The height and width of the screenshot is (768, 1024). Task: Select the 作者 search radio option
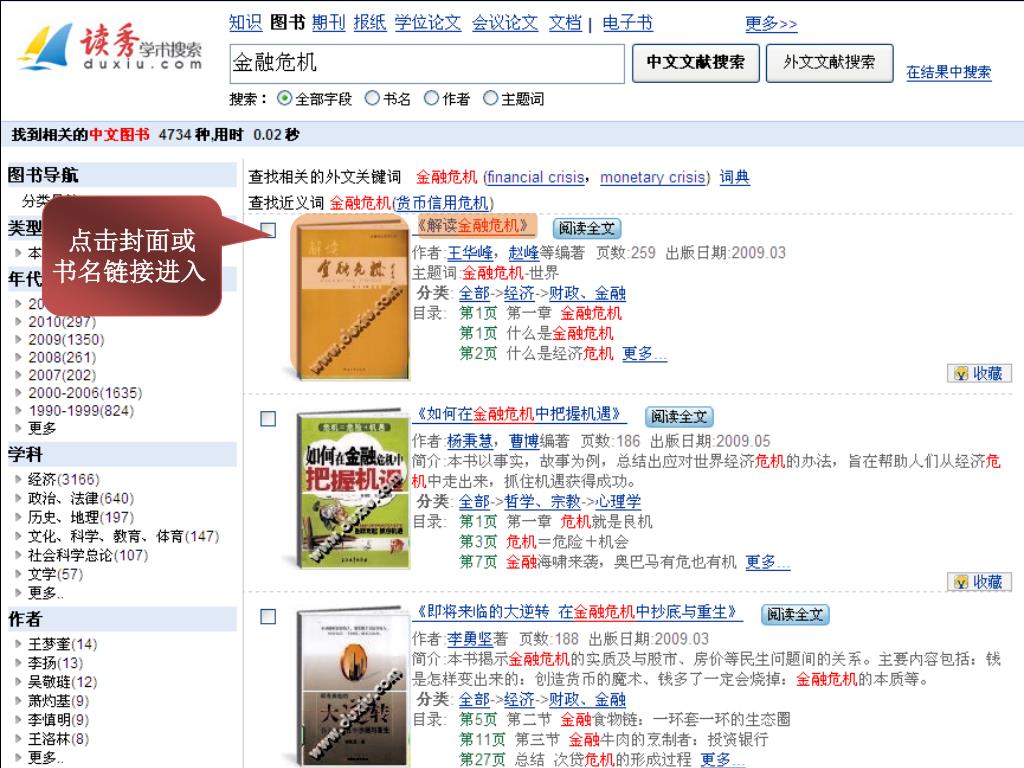(431, 99)
